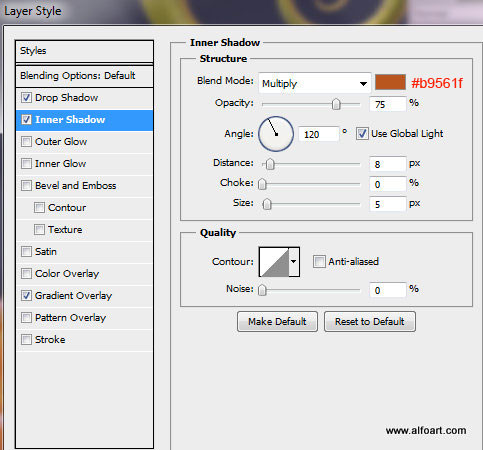Screen dimensions: 483x450
Task: Enable the Inner Glow checkbox
Action: (x=26, y=164)
